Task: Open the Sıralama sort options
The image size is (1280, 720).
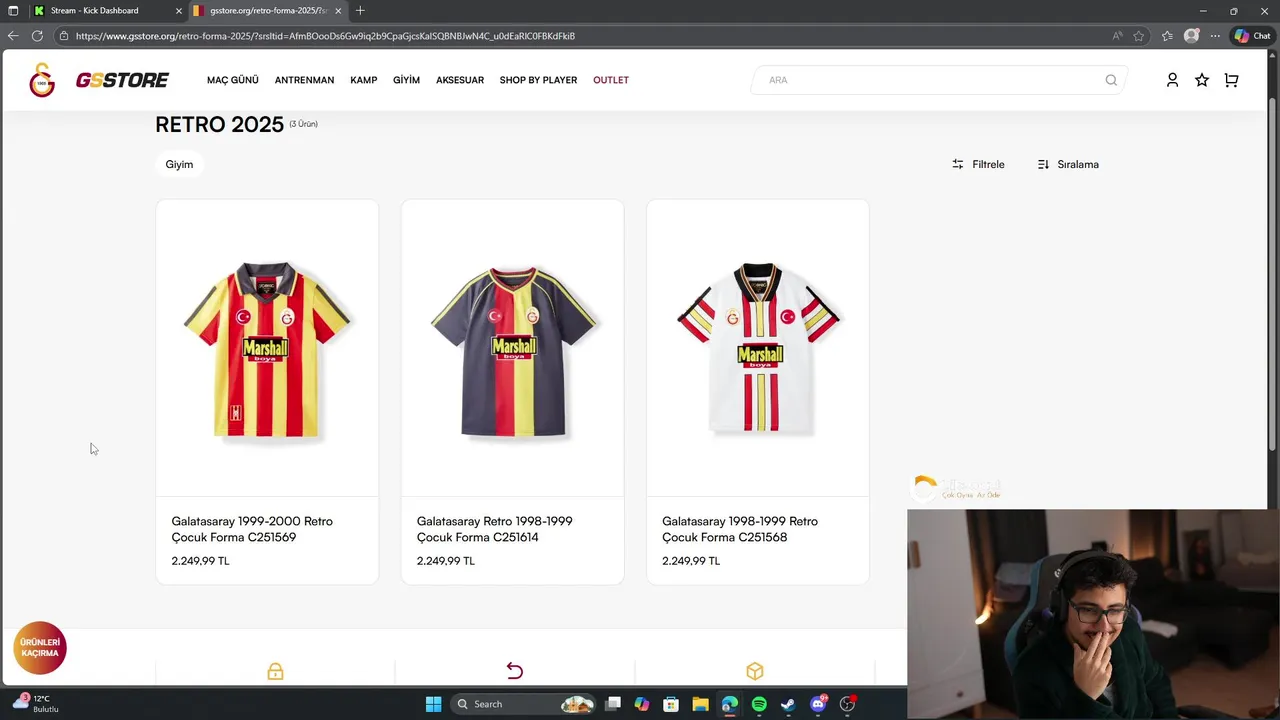Action: 1068,164
